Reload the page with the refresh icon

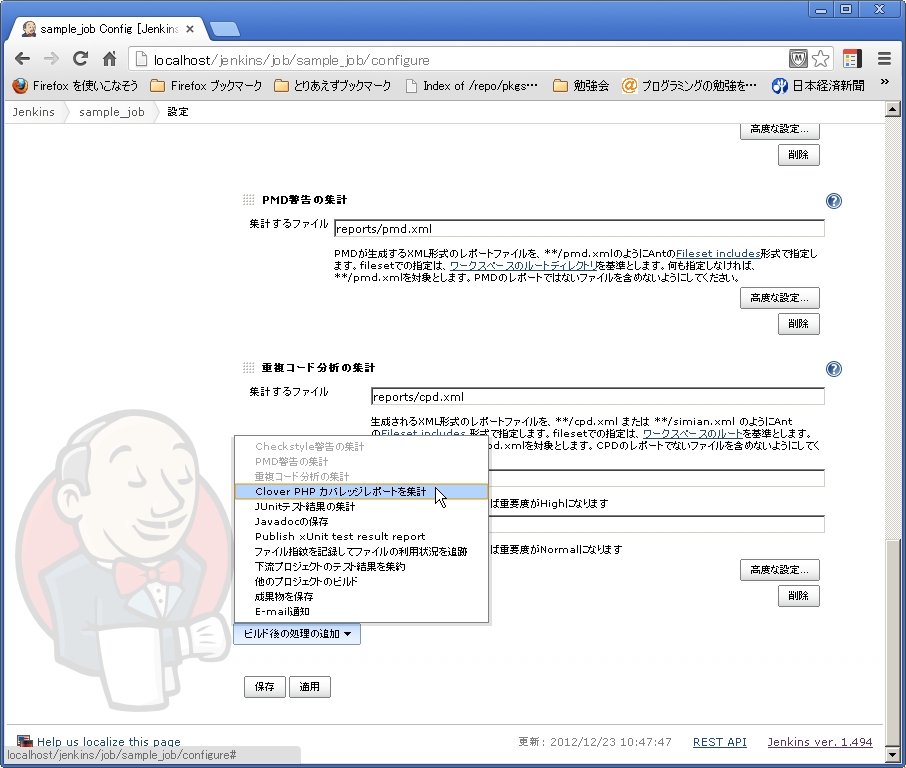point(80,59)
